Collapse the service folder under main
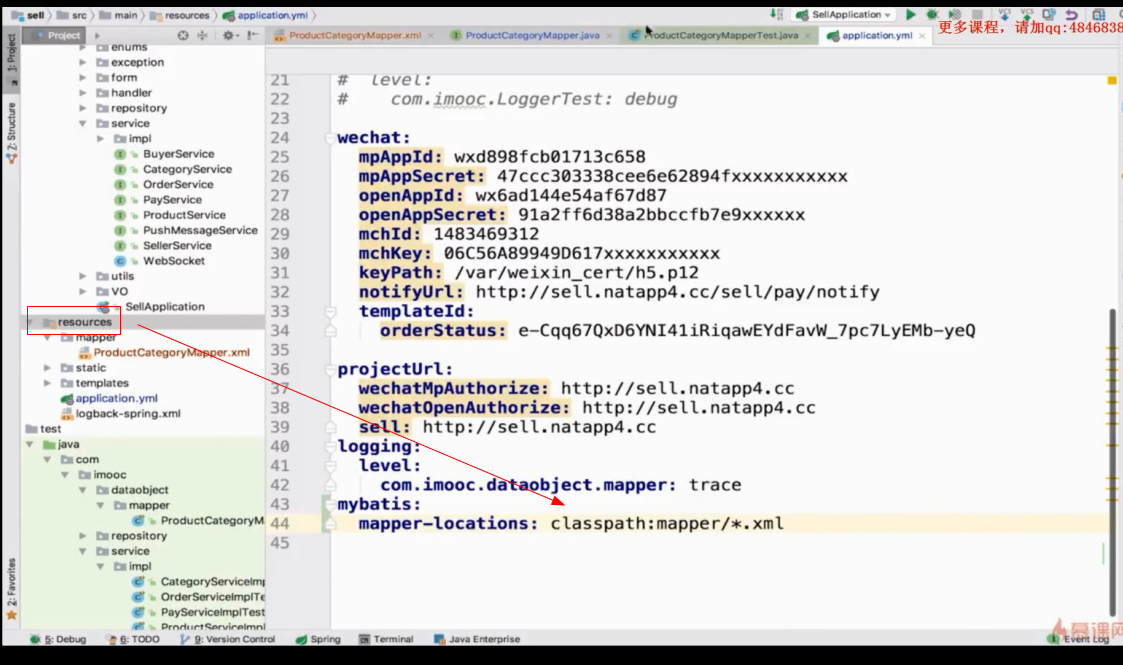The width and height of the screenshot is (1123, 665). coord(82,124)
